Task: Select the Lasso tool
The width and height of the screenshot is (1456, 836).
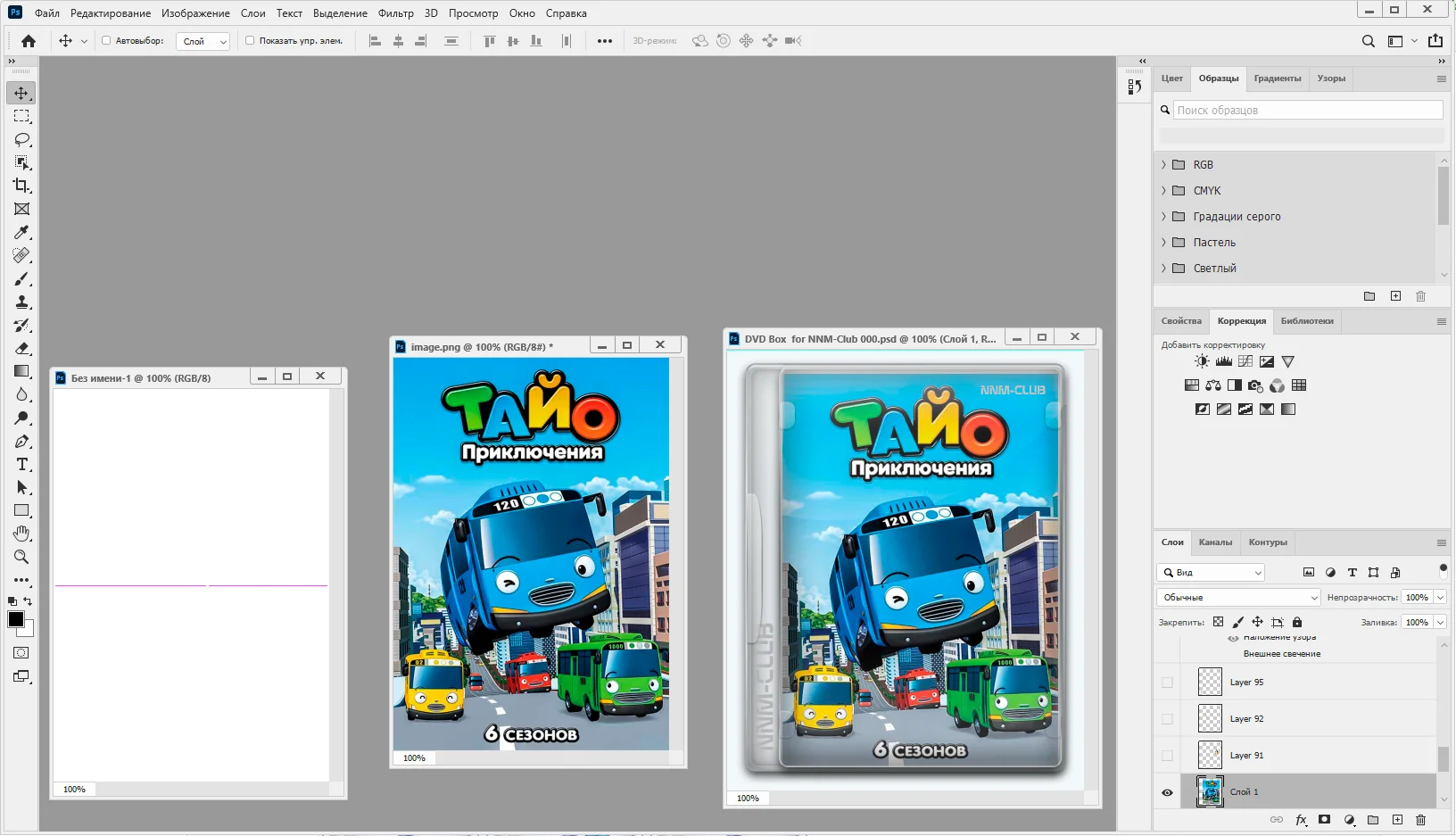Action: [21, 139]
